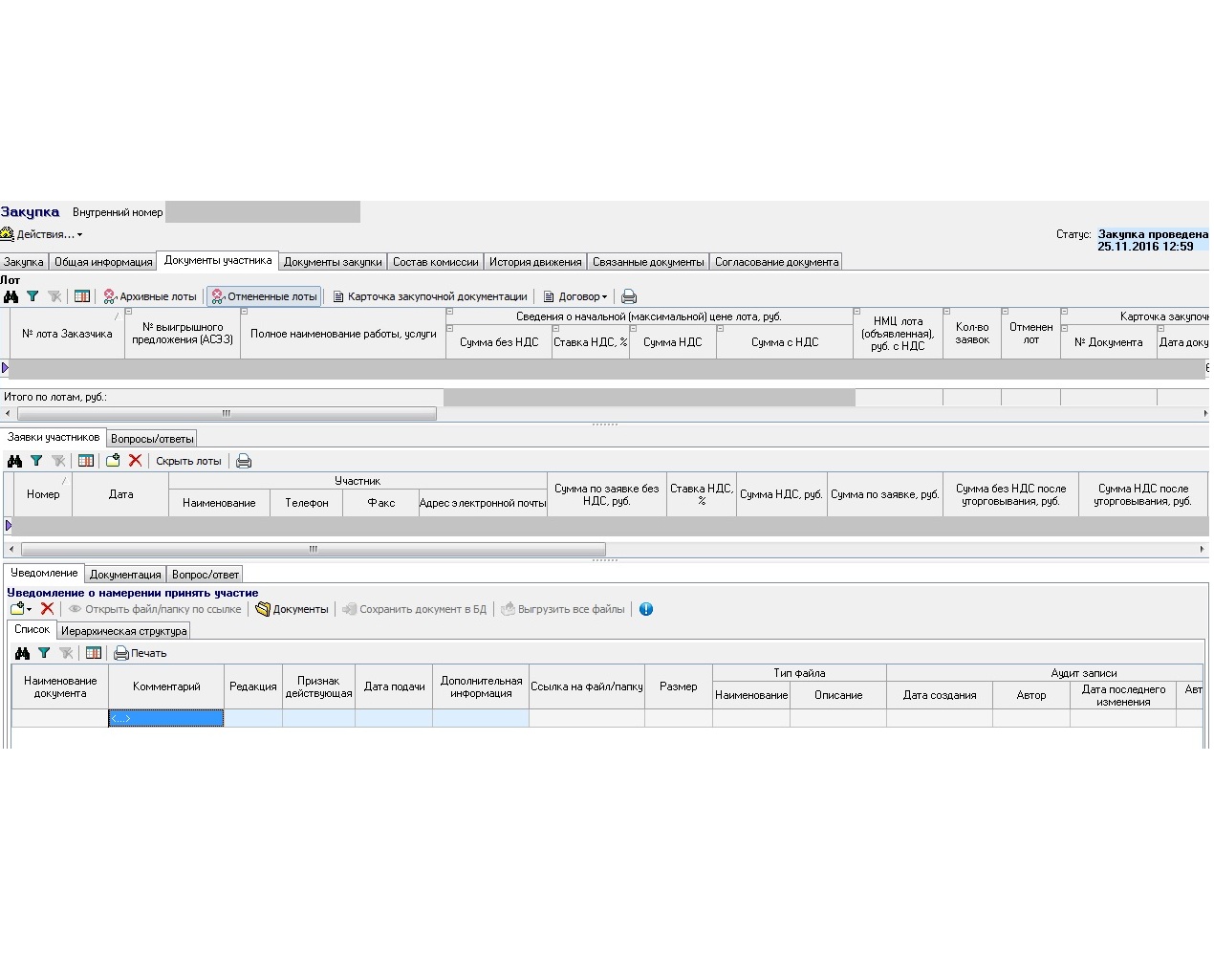Click the binoculars search icon in Лот toolbar
The image size is (1214, 980).
[11, 296]
